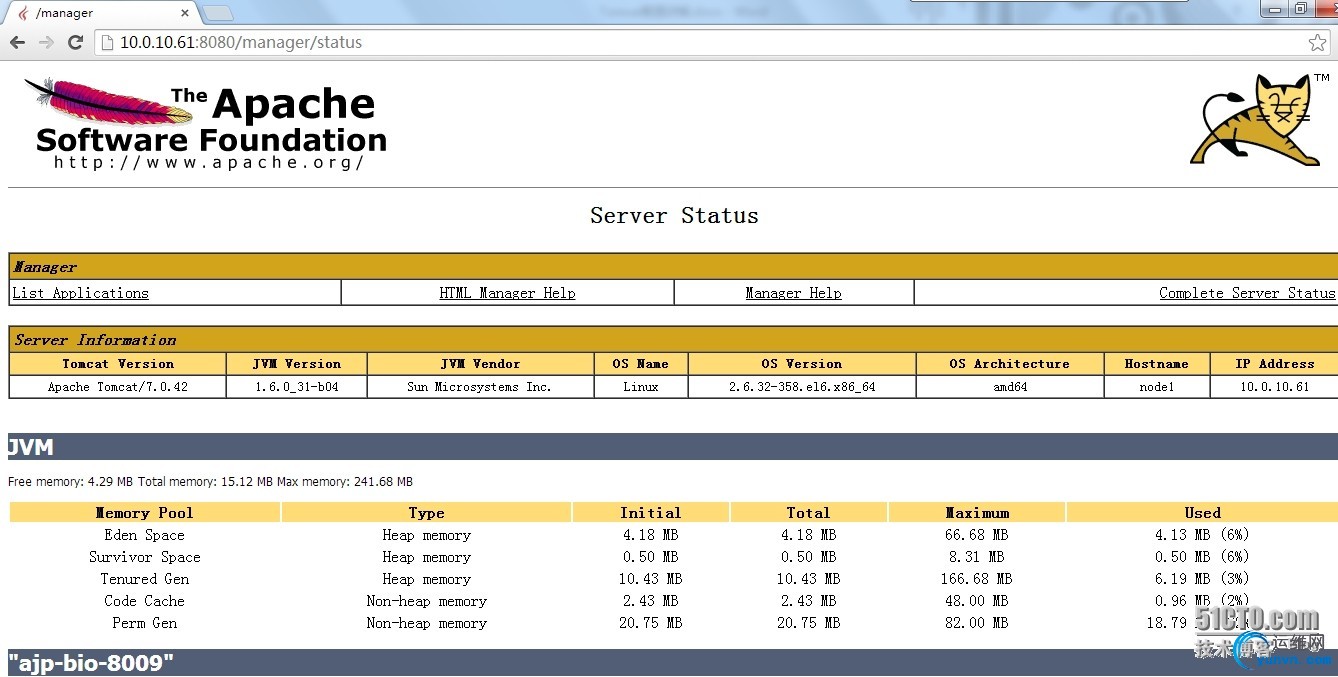
Task: Click the amd64 architecture cell
Action: [x=1010, y=387]
